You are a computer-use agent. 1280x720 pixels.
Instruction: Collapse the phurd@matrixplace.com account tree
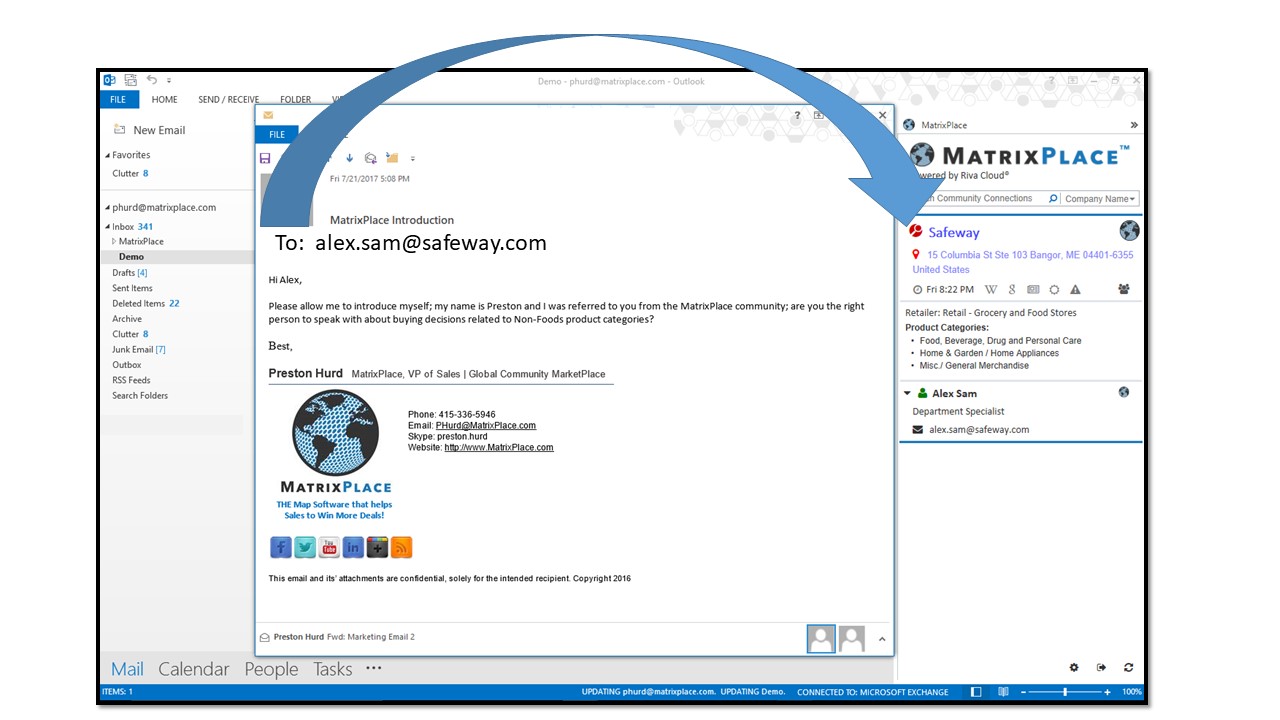pyautogui.click(x=108, y=208)
